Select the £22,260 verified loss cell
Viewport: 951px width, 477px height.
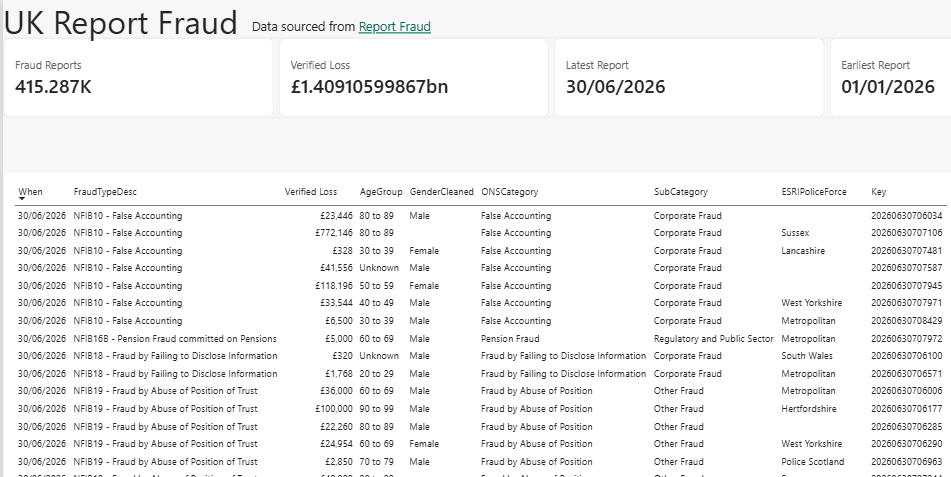(335, 427)
